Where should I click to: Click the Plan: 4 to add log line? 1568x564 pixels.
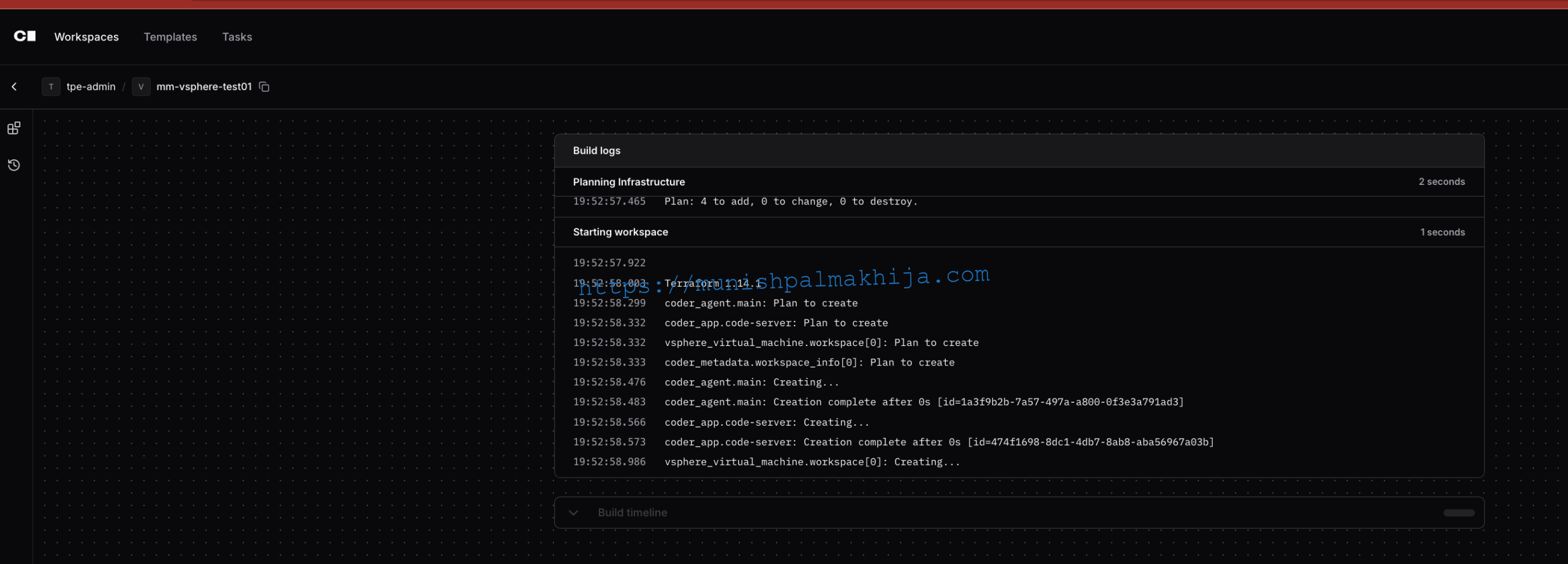pos(790,202)
